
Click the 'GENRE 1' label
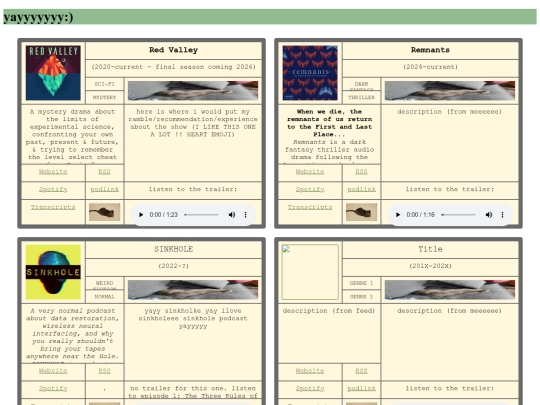tap(361, 283)
